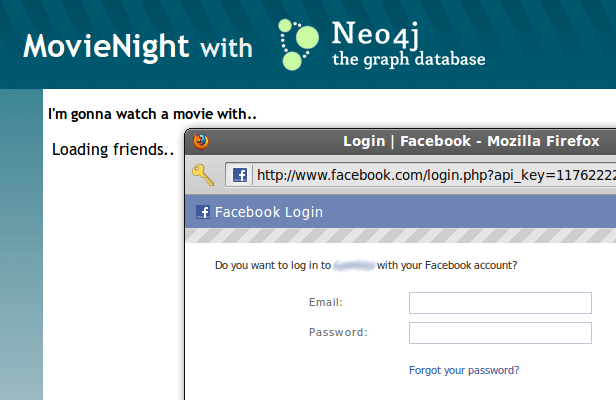Click the Loading friends text

tap(113, 150)
